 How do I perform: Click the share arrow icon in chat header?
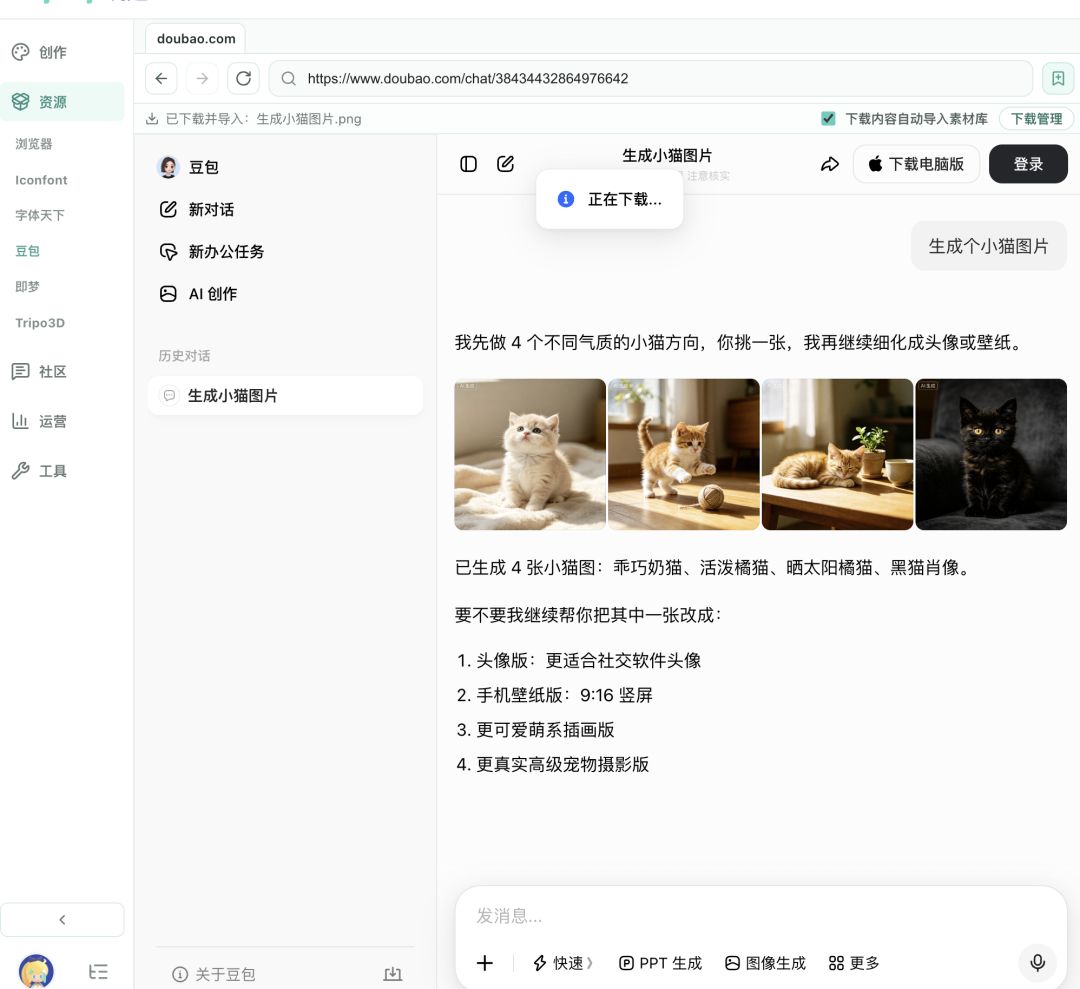click(x=830, y=164)
